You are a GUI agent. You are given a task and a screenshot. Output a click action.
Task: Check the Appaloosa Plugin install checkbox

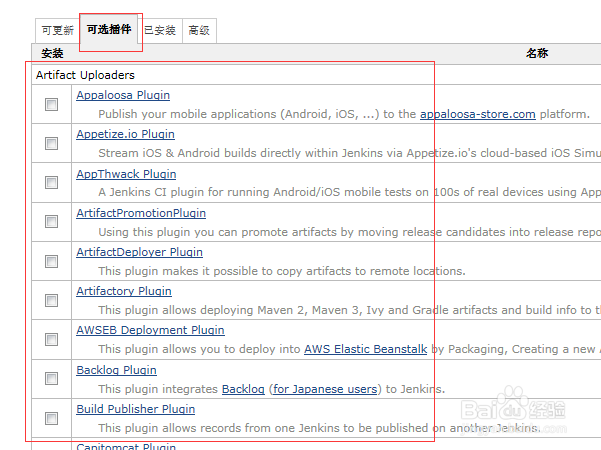(51, 104)
